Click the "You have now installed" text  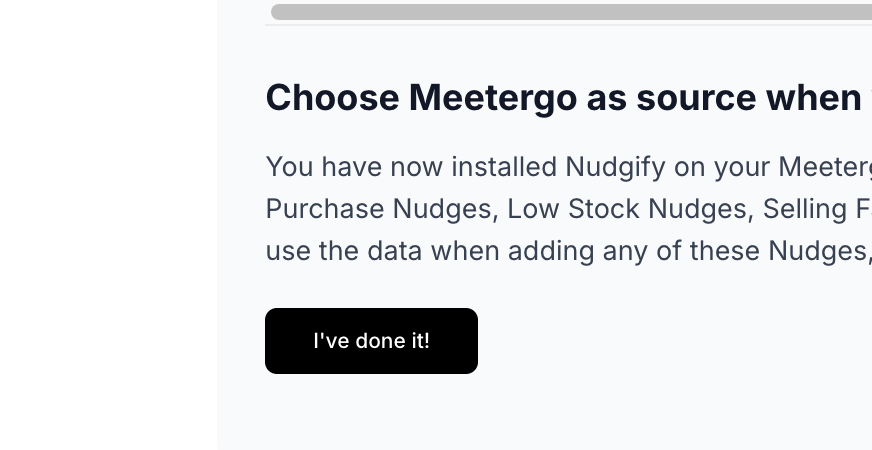[411, 167]
